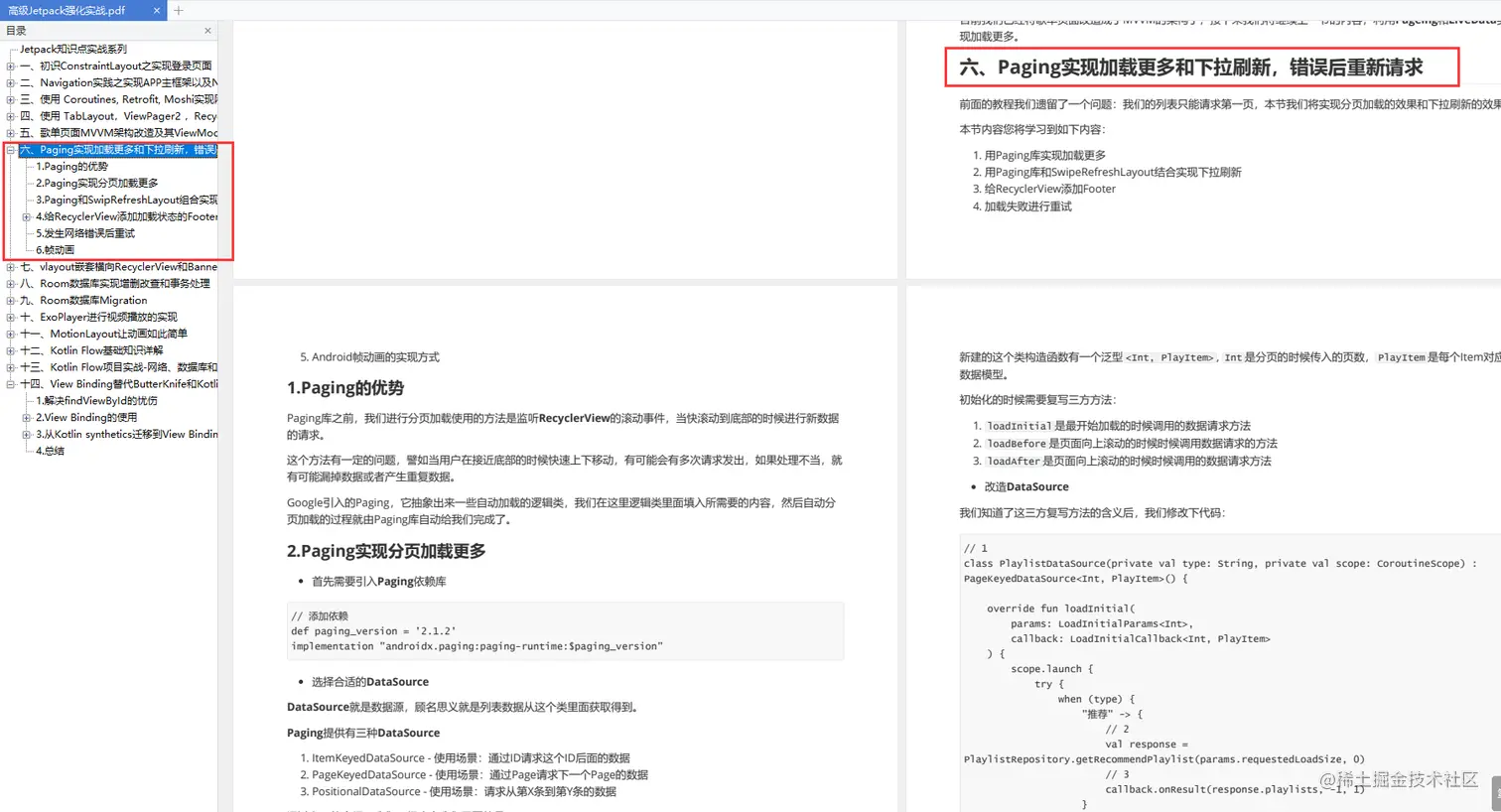Jump to 3.Paging和SwipRefreshLayout组合 in outline
The height and width of the screenshot is (812, 1501).
[x=127, y=200]
